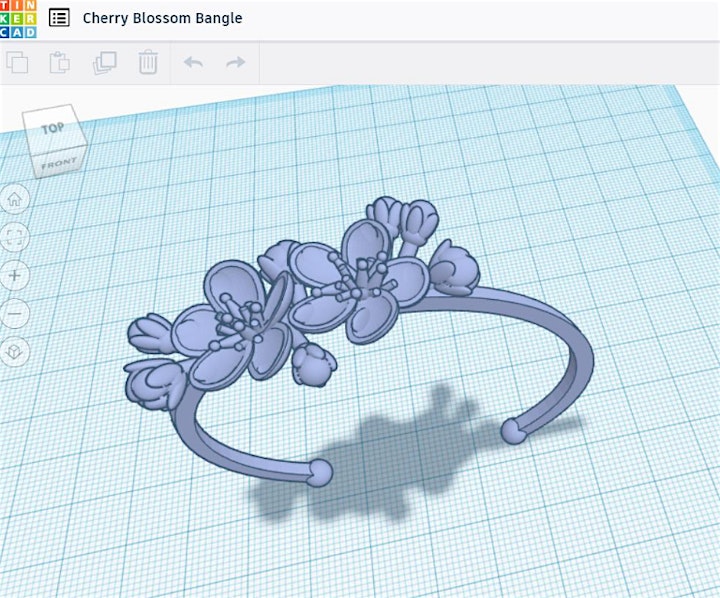Zoom in with the plus button

pos(15,276)
